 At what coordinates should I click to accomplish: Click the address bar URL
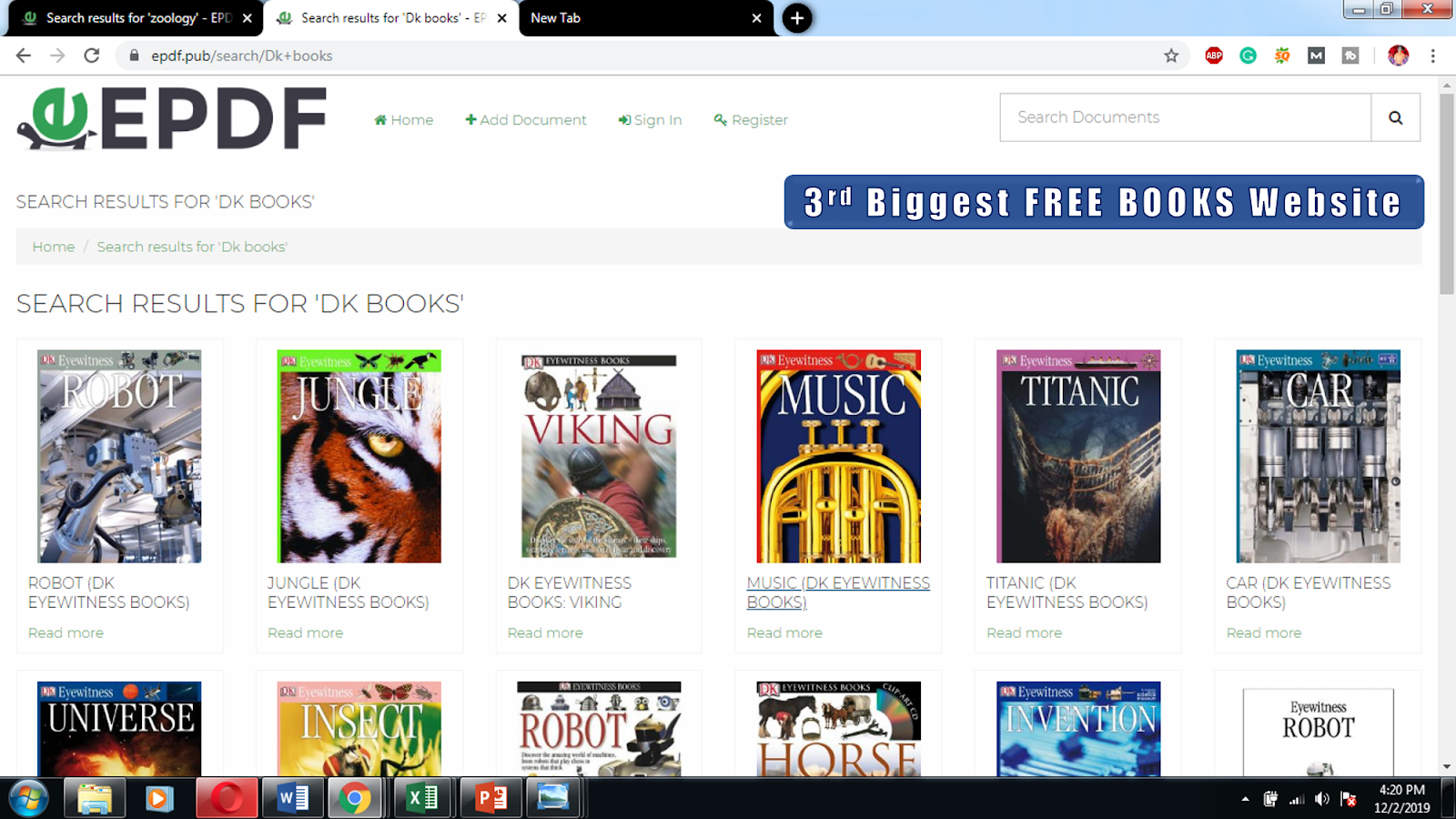coord(242,56)
